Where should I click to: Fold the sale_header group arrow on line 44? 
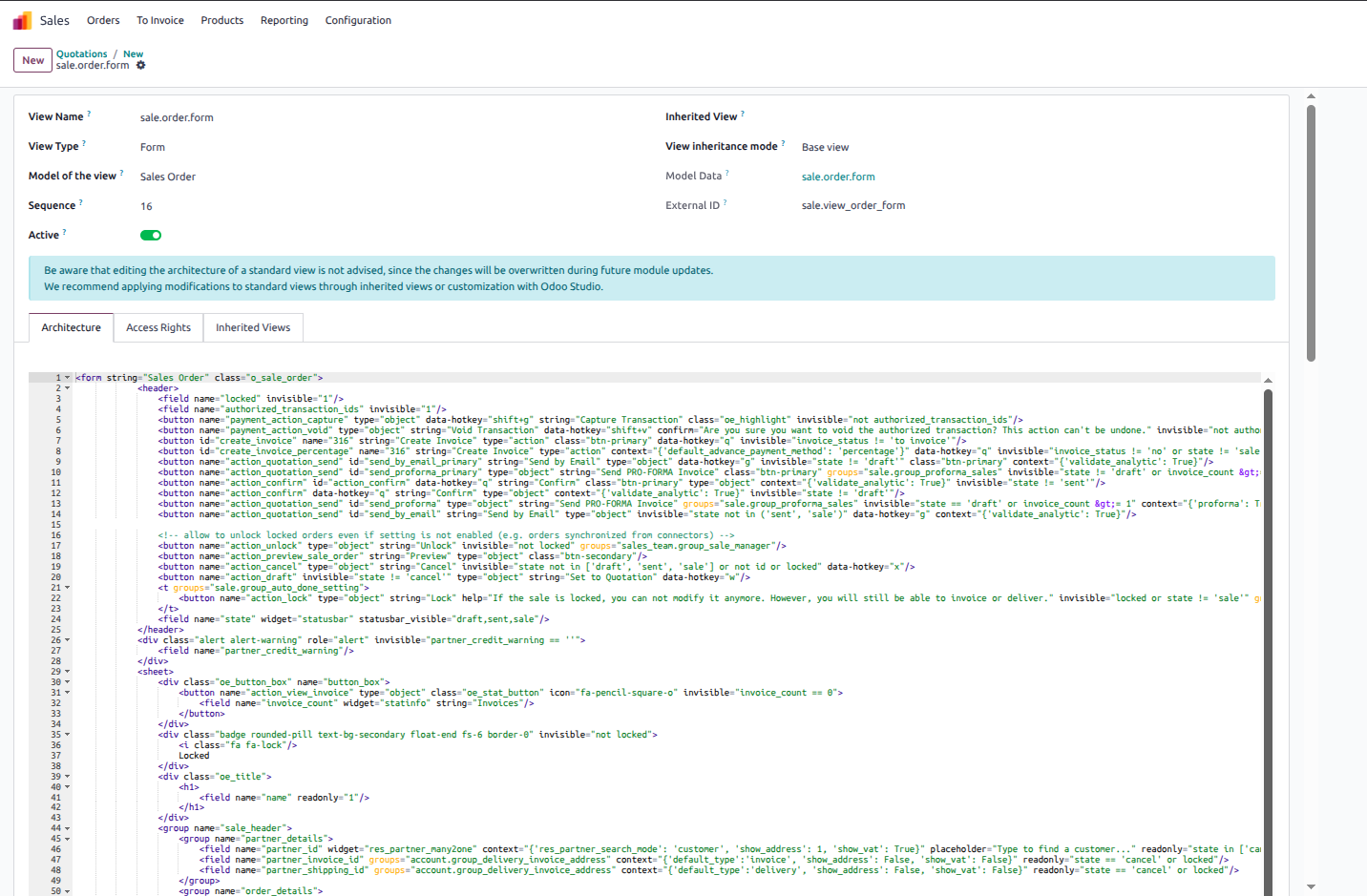pos(67,828)
